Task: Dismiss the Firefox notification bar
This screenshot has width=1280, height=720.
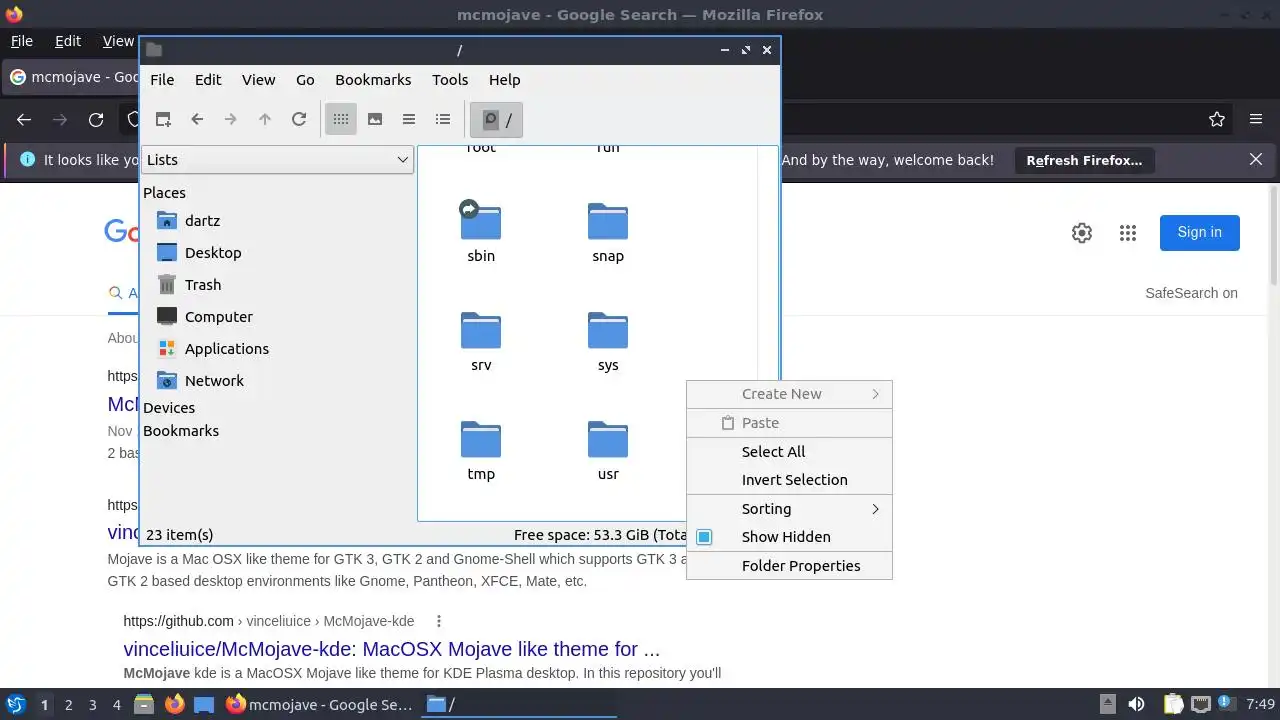Action: (1256, 160)
